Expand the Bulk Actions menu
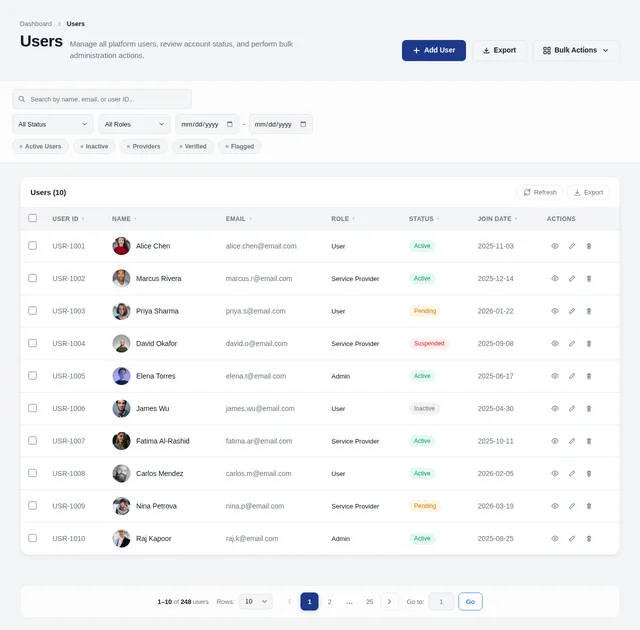The width and height of the screenshot is (640, 630). [576, 51]
